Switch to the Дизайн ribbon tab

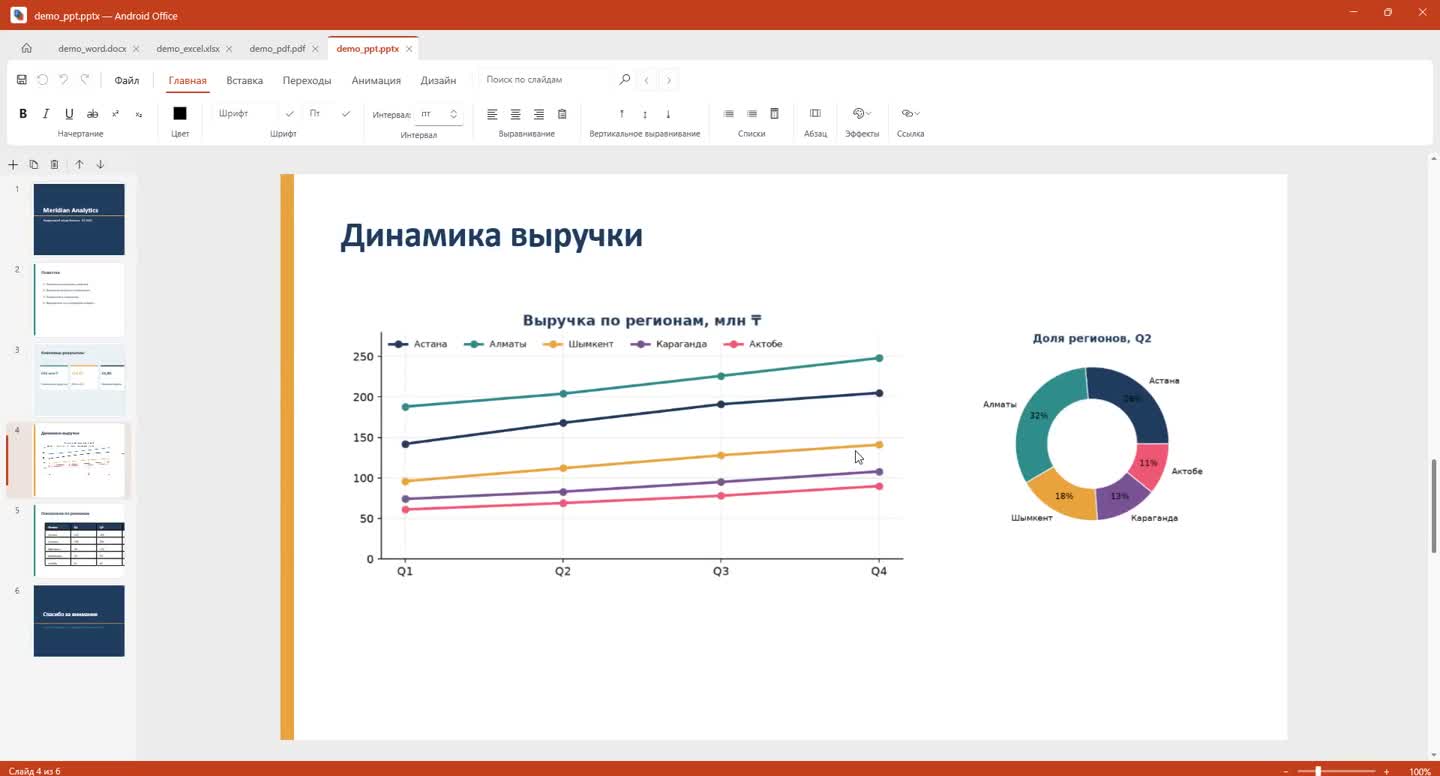coord(438,80)
